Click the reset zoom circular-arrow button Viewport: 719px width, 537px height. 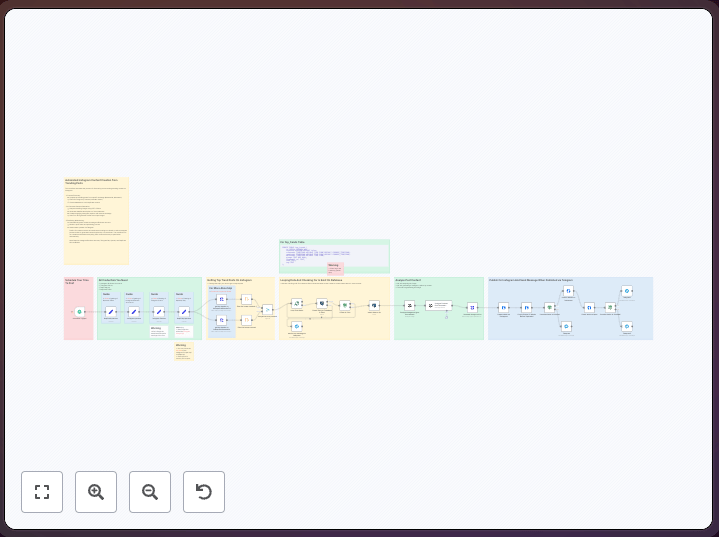pos(204,492)
